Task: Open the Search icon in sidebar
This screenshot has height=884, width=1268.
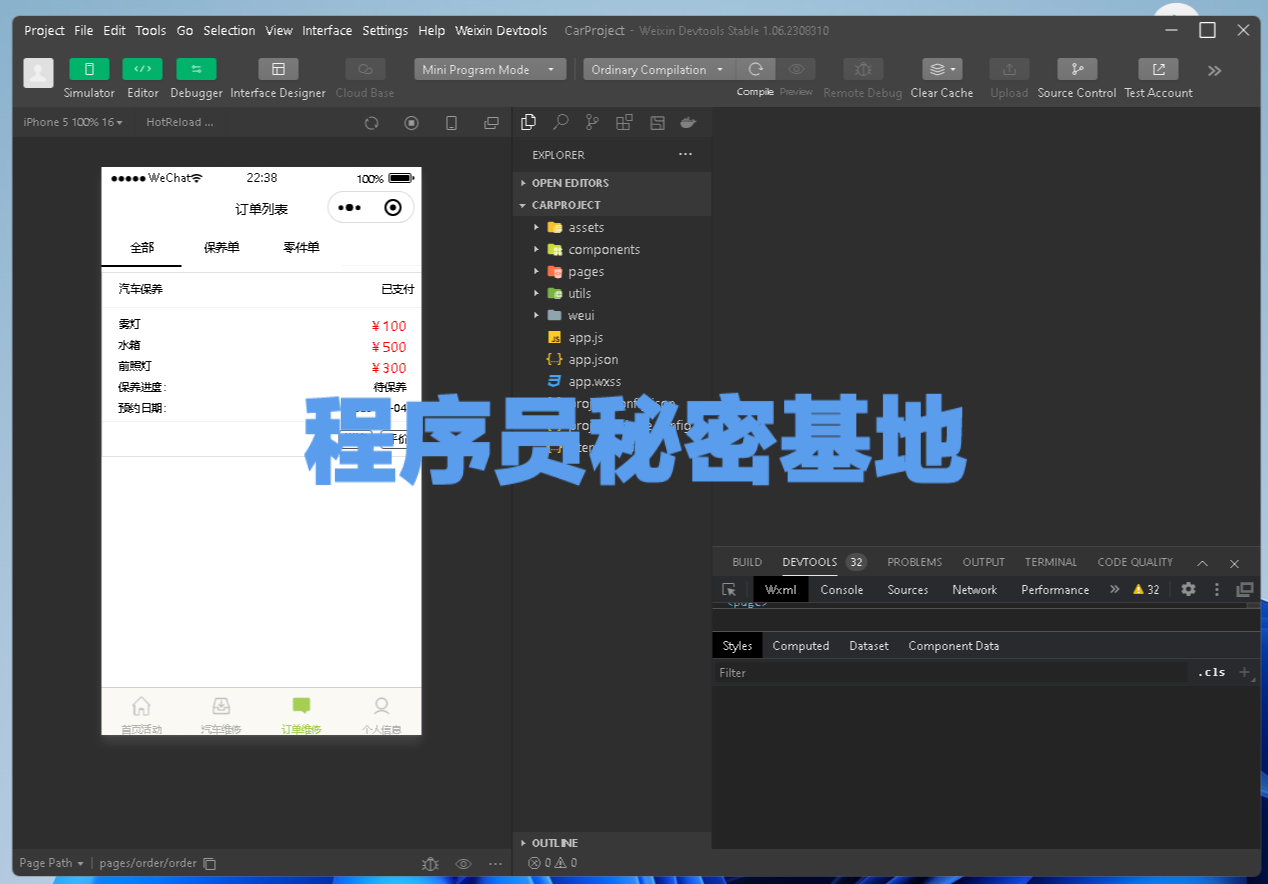Action: [x=561, y=122]
